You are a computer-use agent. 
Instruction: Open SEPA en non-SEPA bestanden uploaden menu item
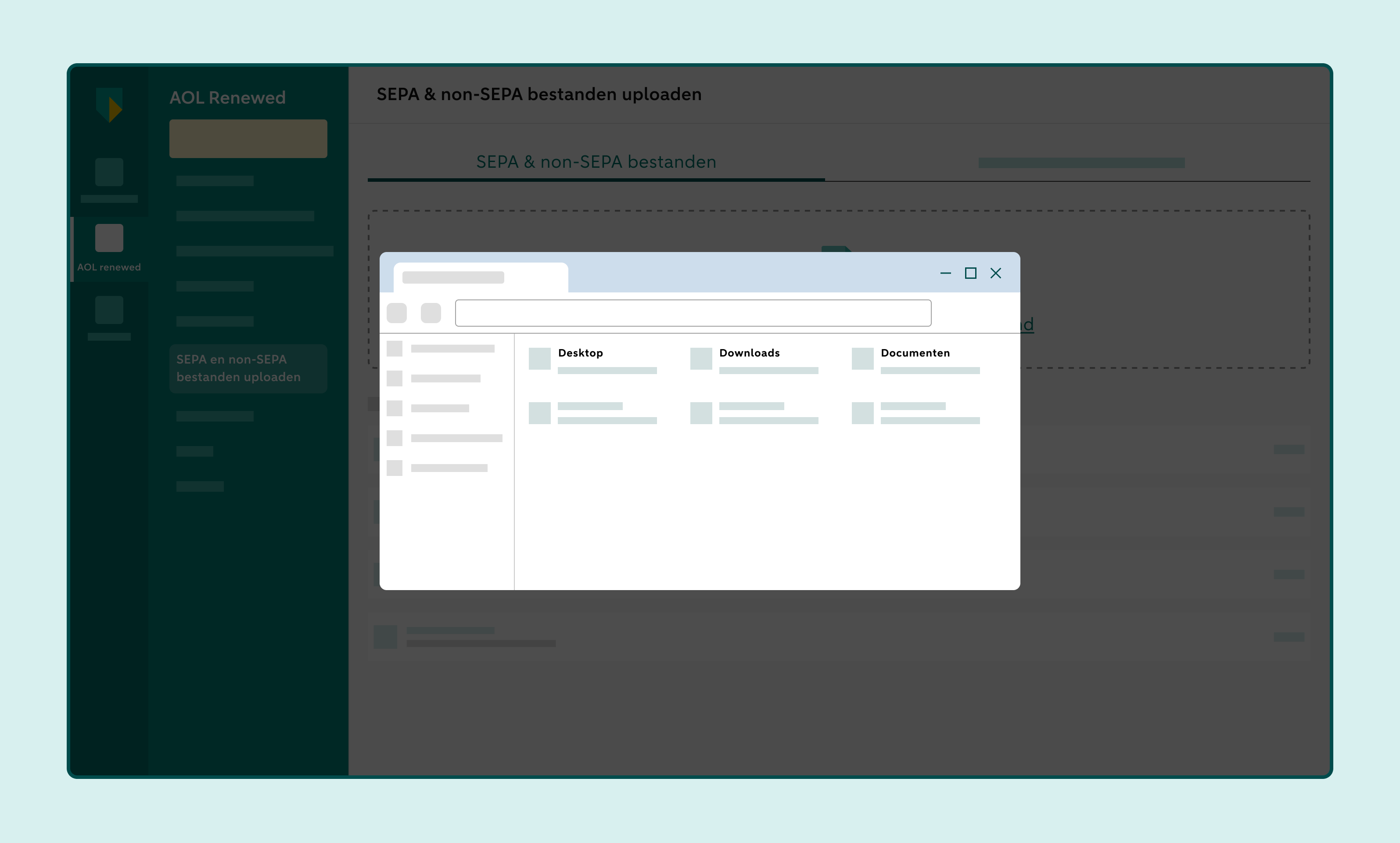tap(248, 369)
